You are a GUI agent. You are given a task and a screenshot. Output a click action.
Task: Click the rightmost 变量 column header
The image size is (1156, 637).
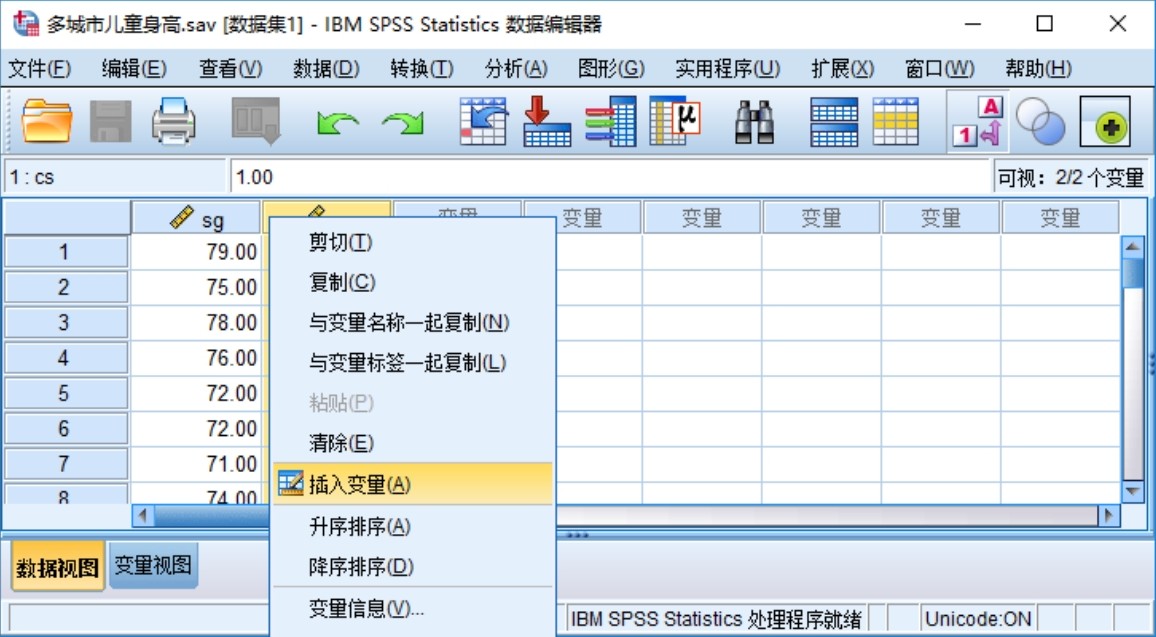click(1060, 217)
